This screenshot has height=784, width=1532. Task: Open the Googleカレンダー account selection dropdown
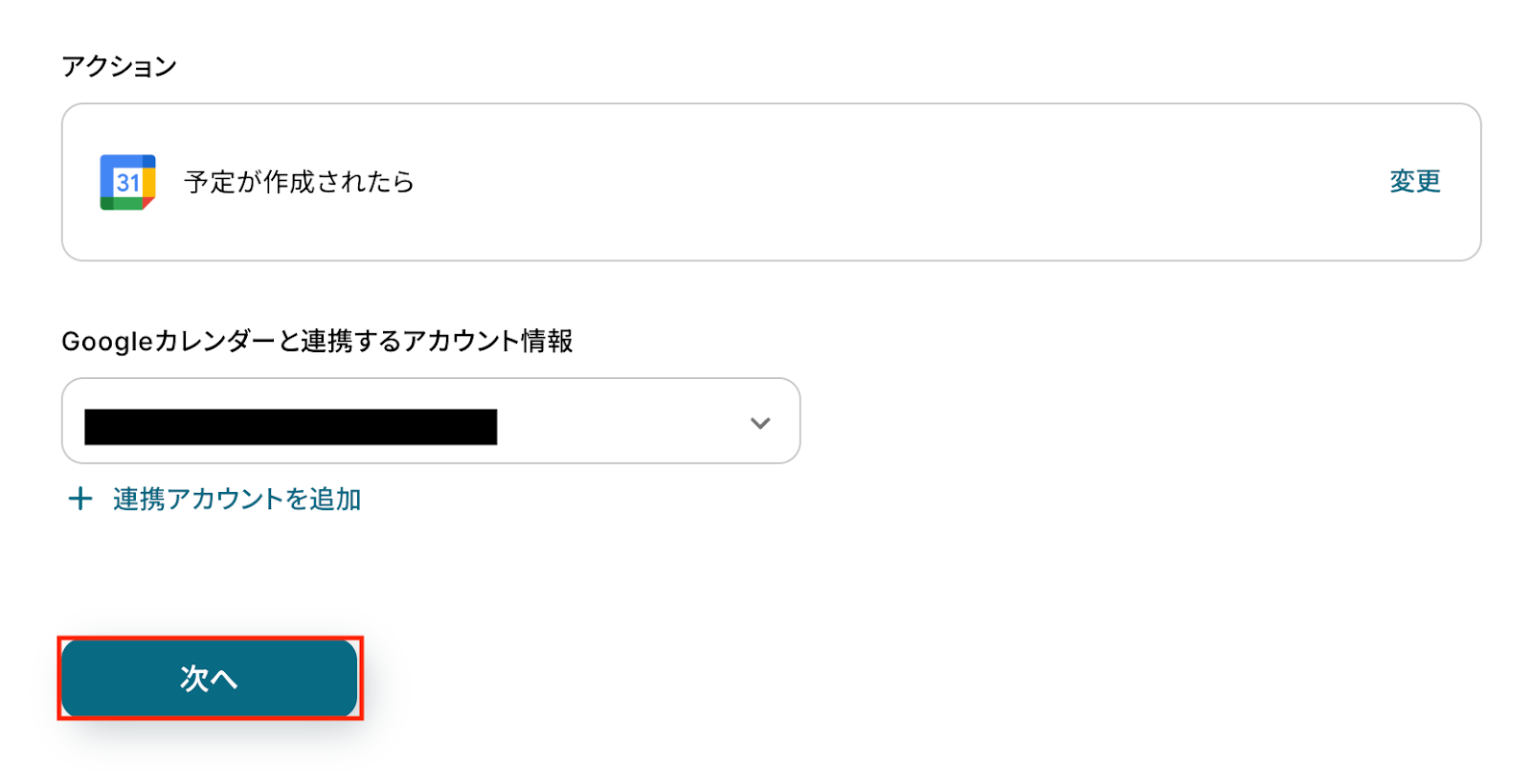(x=431, y=421)
